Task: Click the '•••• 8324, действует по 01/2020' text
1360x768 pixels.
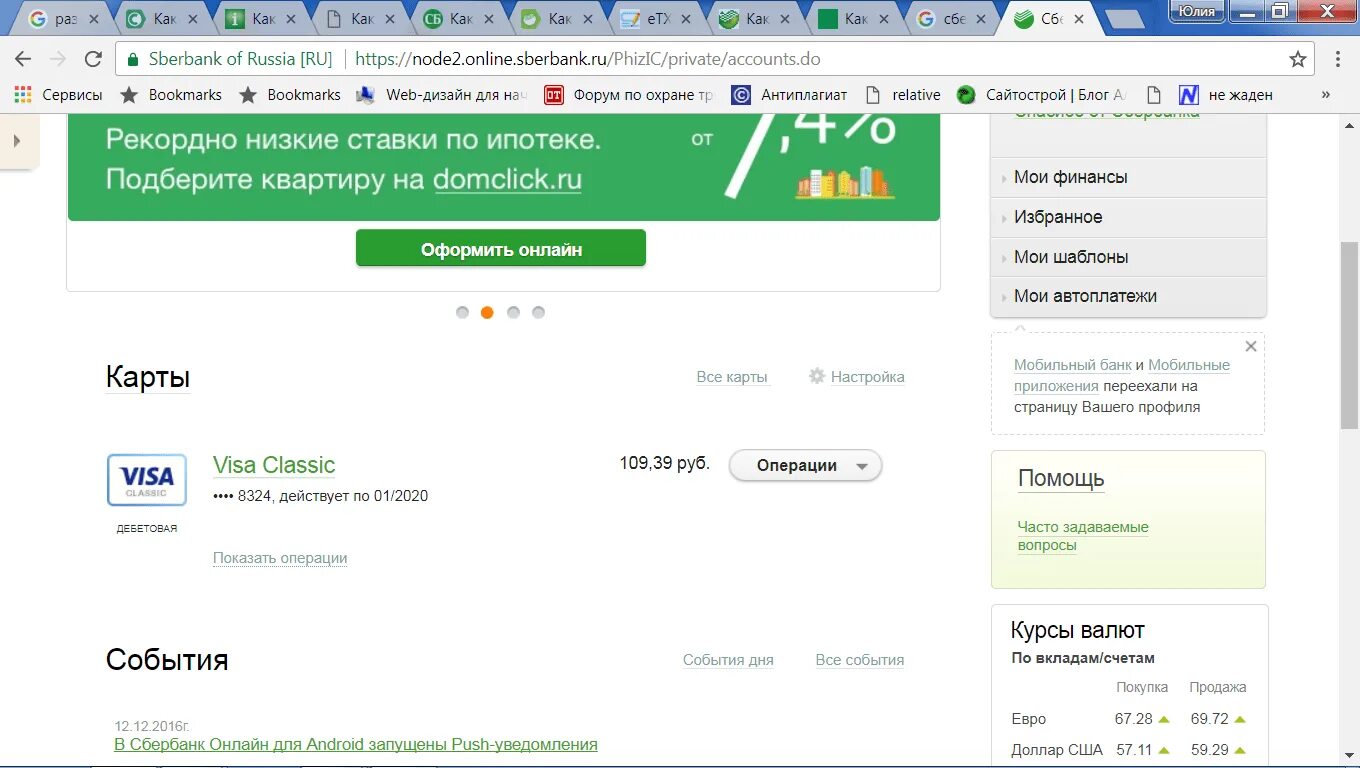Action: tap(321, 496)
